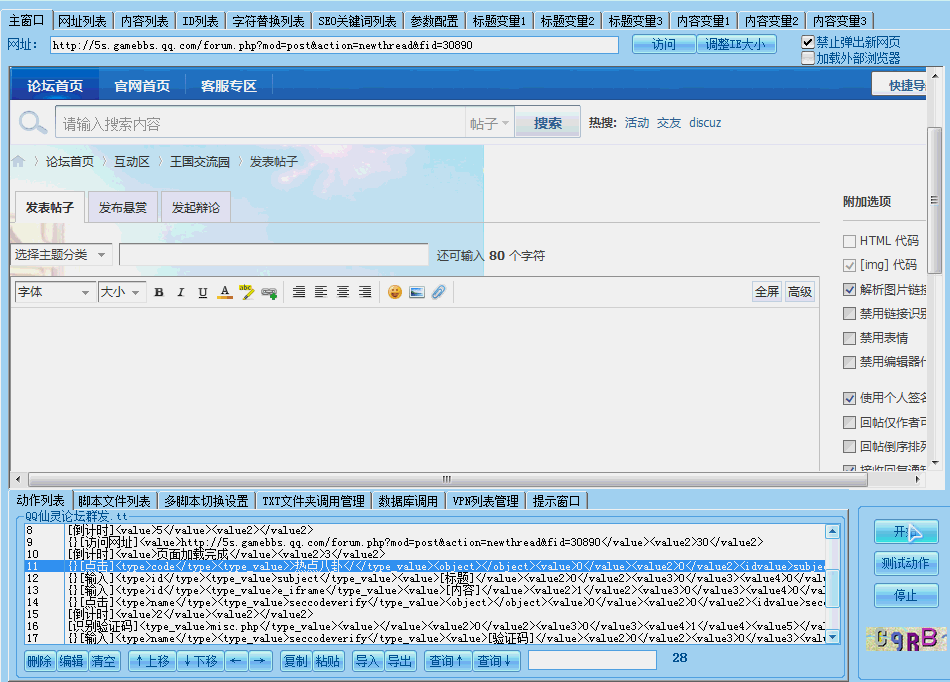The width and height of the screenshot is (950, 682).
Task: Click the 导出 export button
Action: (400, 661)
